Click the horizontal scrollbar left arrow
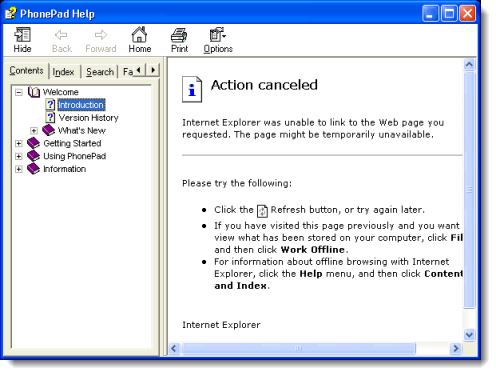This screenshot has width=496, height=375. [174, 349]
